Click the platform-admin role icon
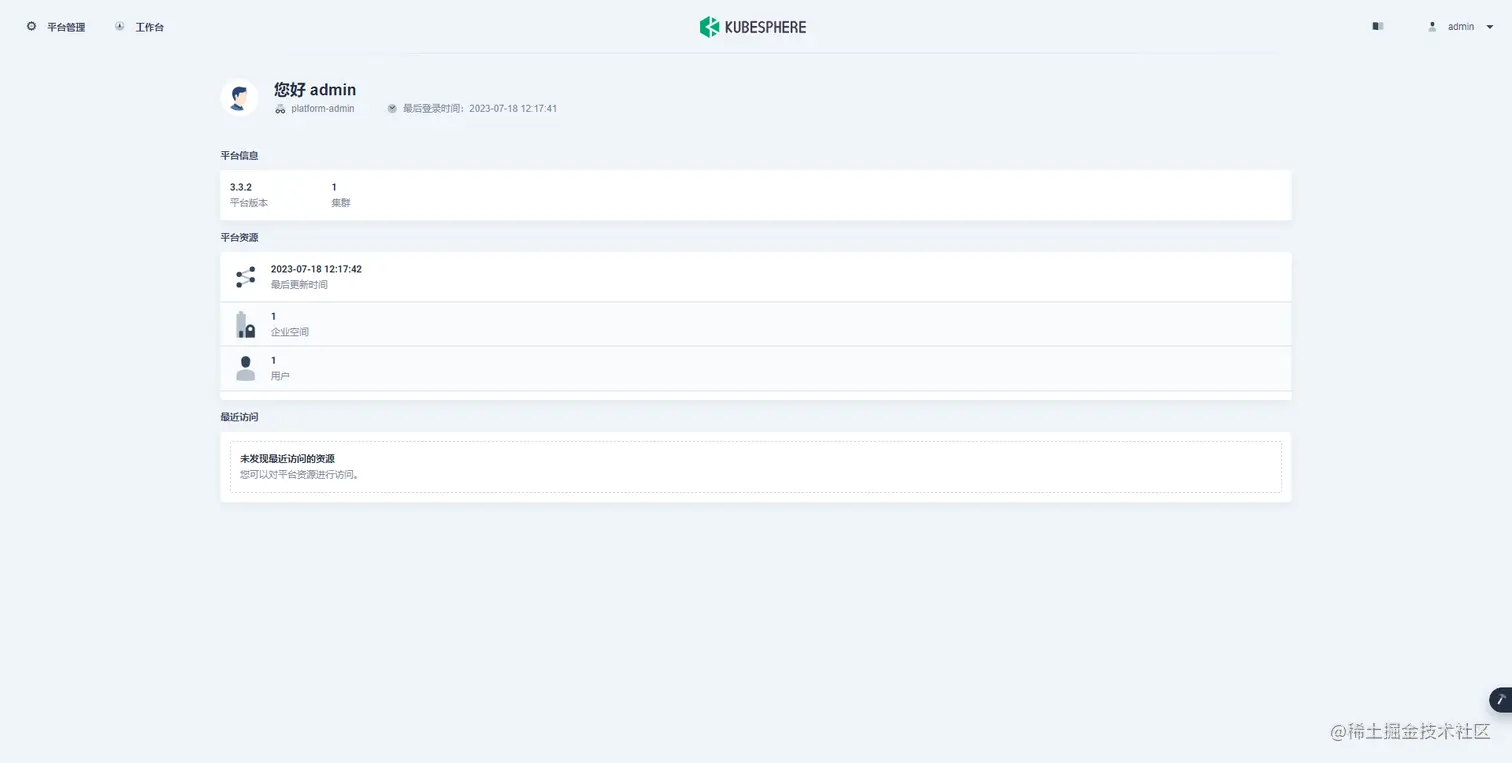This screenshot has height=763, width=1512. click(x=280, y=109)
